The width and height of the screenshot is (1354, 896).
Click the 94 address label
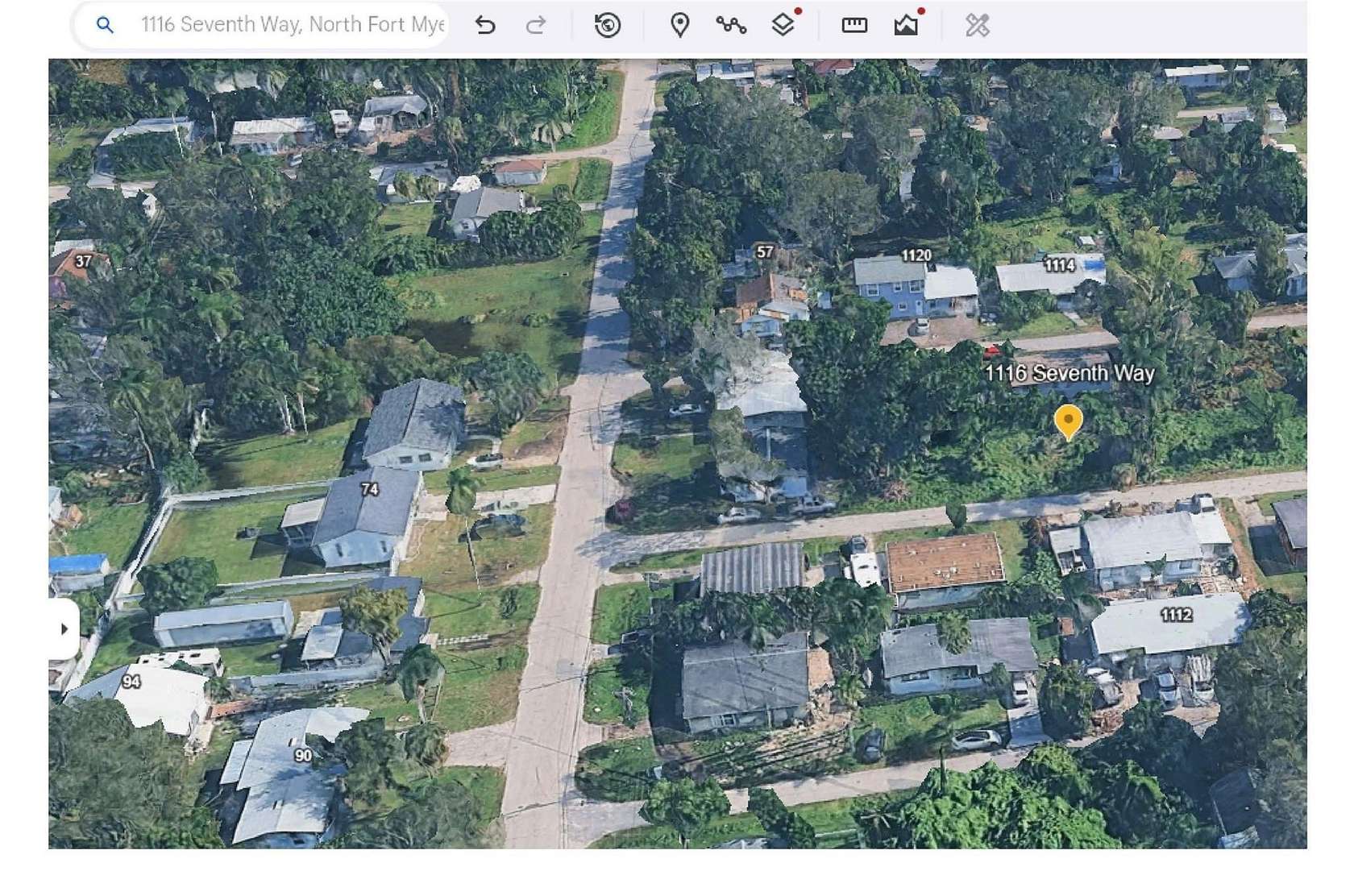pyautogui.click(x=131, y=682)
